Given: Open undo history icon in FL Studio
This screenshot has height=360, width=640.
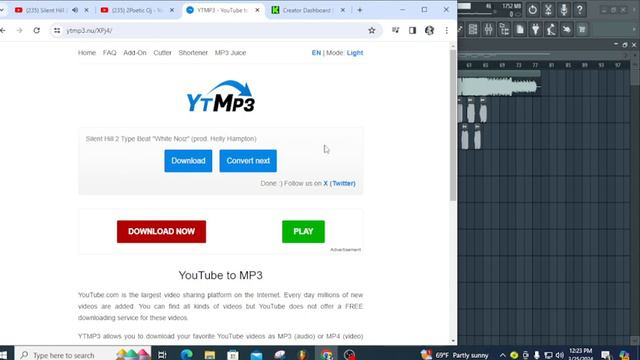Looking at the screenshot, I should pos(533,9).
